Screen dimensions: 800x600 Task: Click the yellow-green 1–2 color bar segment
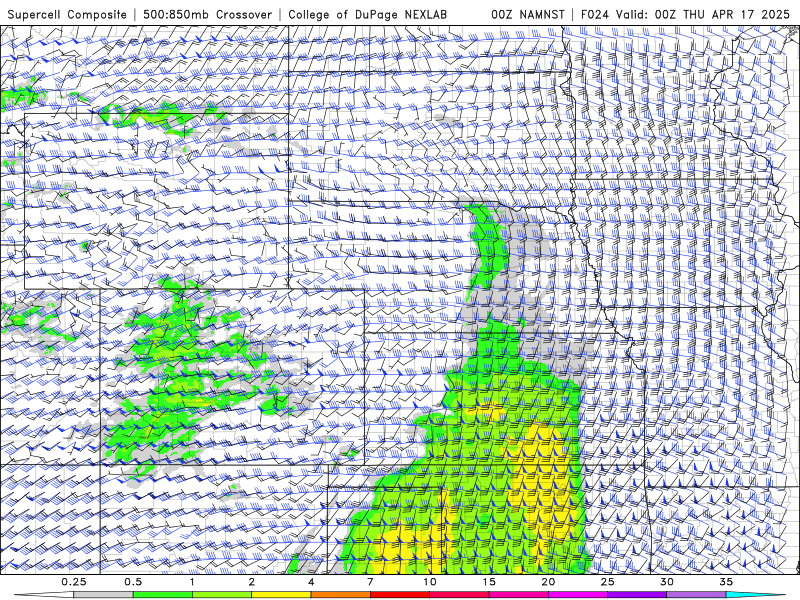pyautogui.click(x=222, y=595)
